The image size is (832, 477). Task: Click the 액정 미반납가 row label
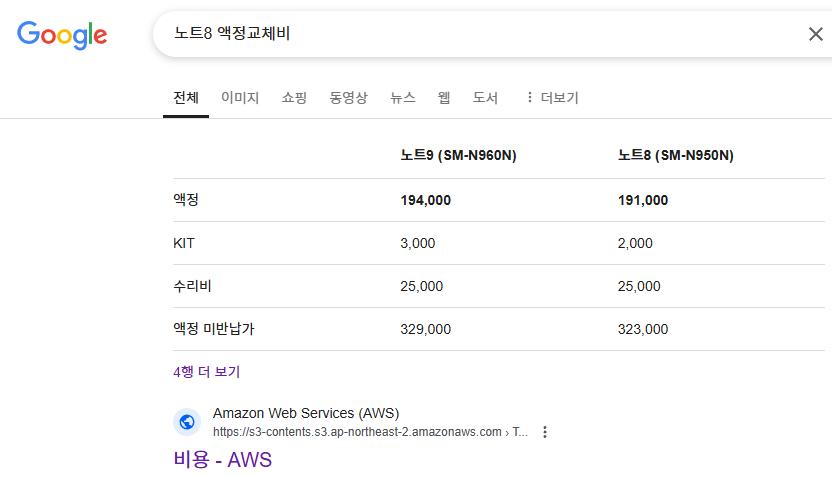[214, 329]
